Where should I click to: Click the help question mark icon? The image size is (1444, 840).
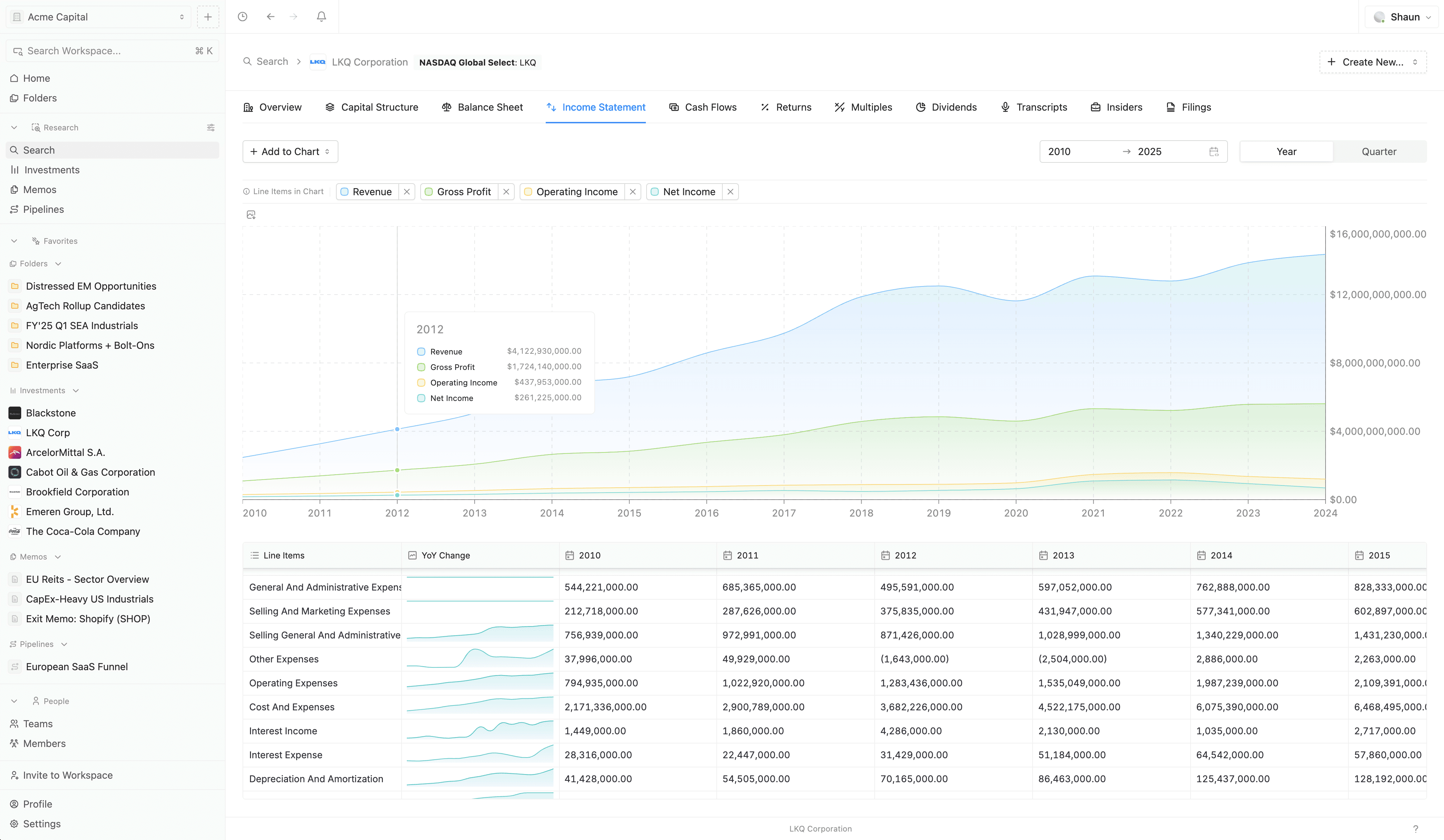click(x=1415, y=828)
